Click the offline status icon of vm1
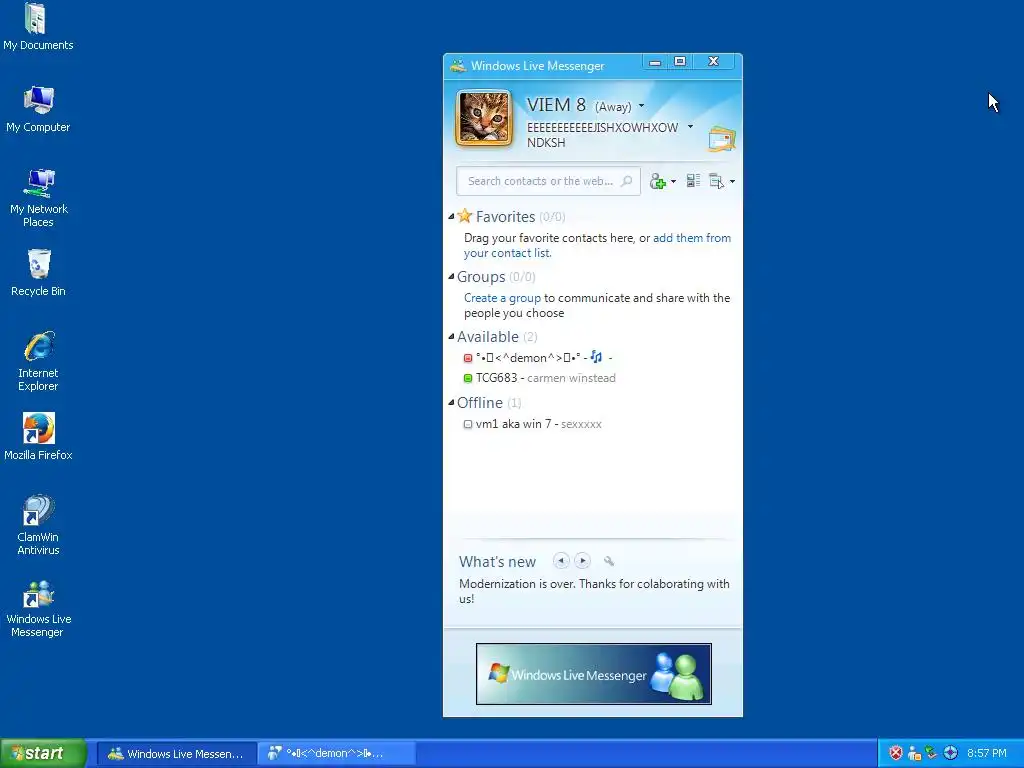The image size is (1024, 768). point(468,424)
